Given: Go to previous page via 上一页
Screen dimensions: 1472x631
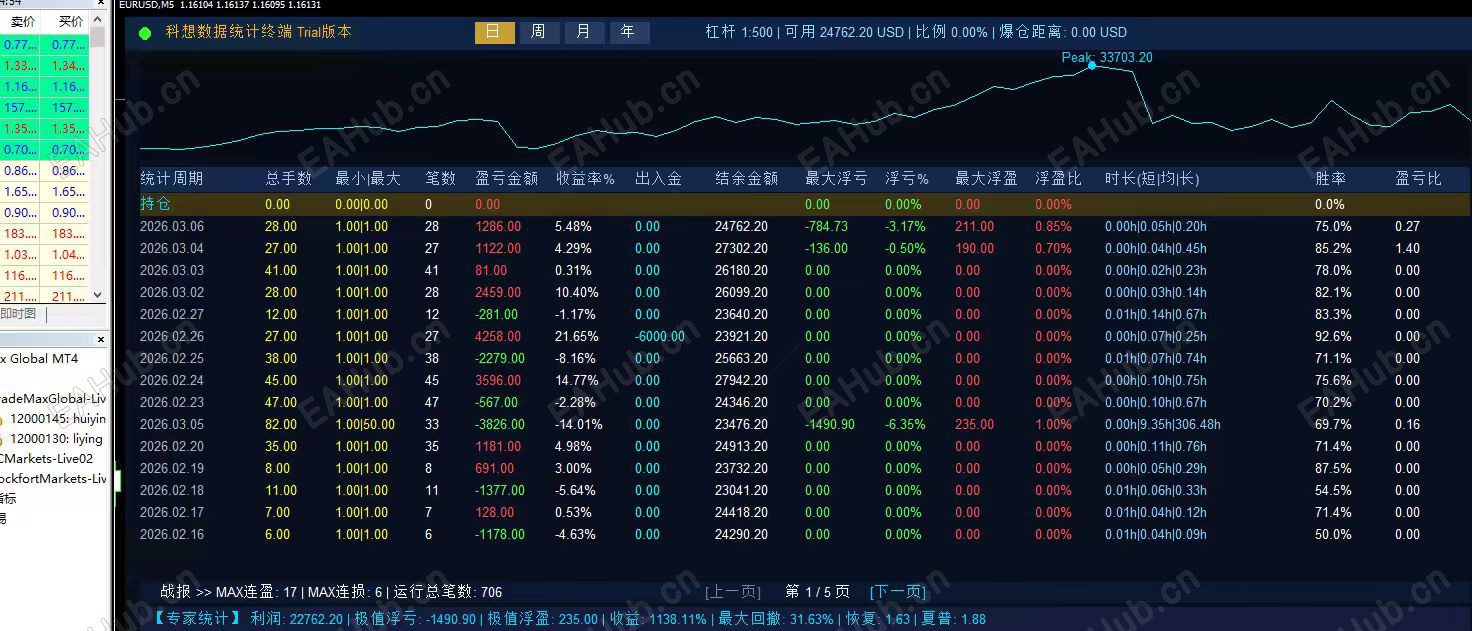Looking at the screenshot, I should (x=733, y=592).
